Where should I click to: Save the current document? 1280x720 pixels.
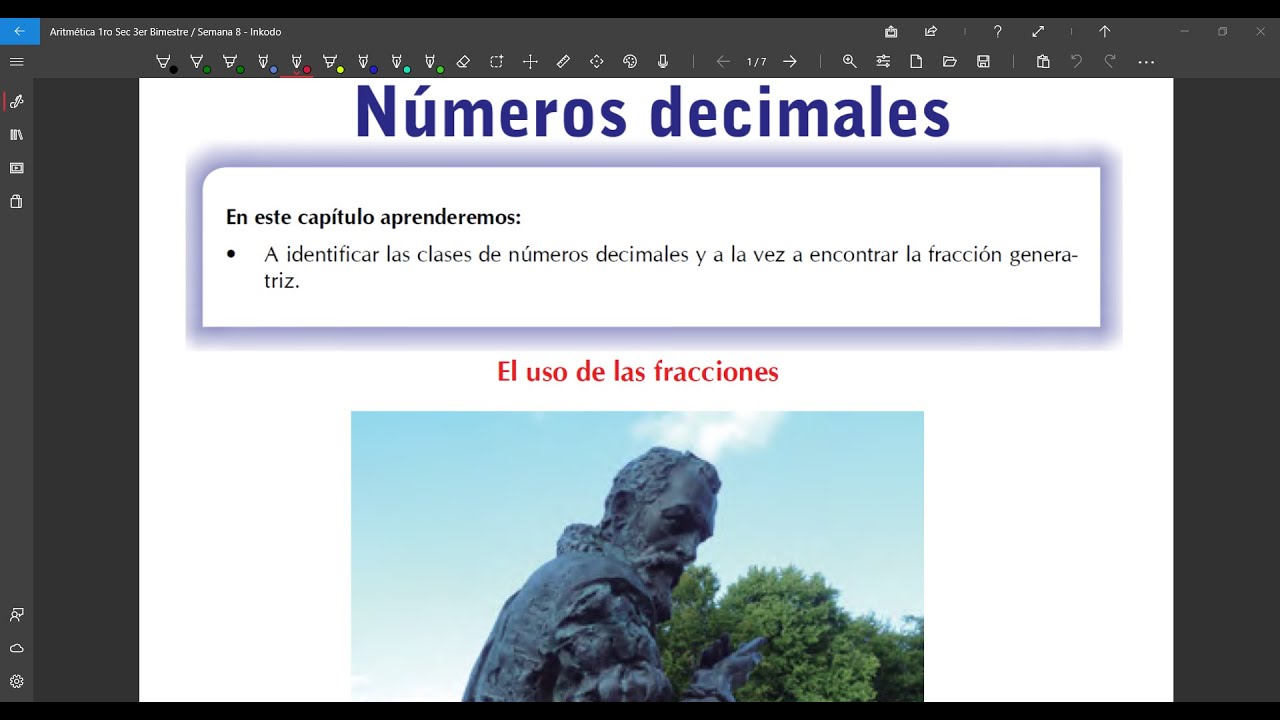[983, 62]
